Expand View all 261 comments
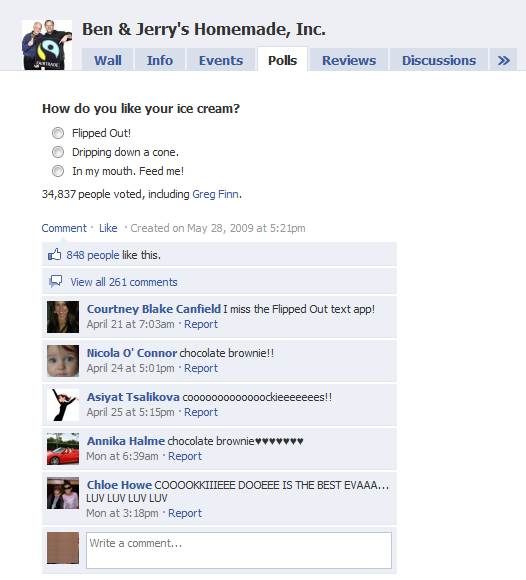Image resolution: width=526 pixels, height=580 pixels. (x=124, y=282)
